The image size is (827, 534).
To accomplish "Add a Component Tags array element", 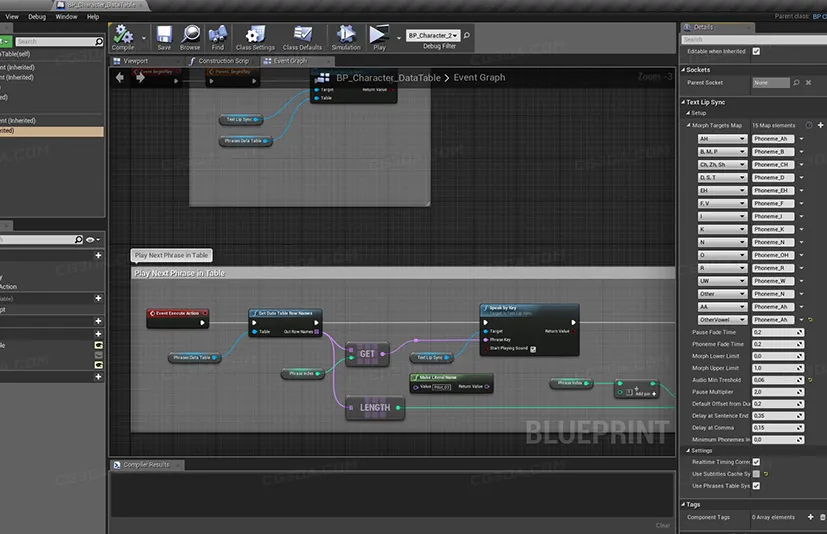I will tap(811, 517).
